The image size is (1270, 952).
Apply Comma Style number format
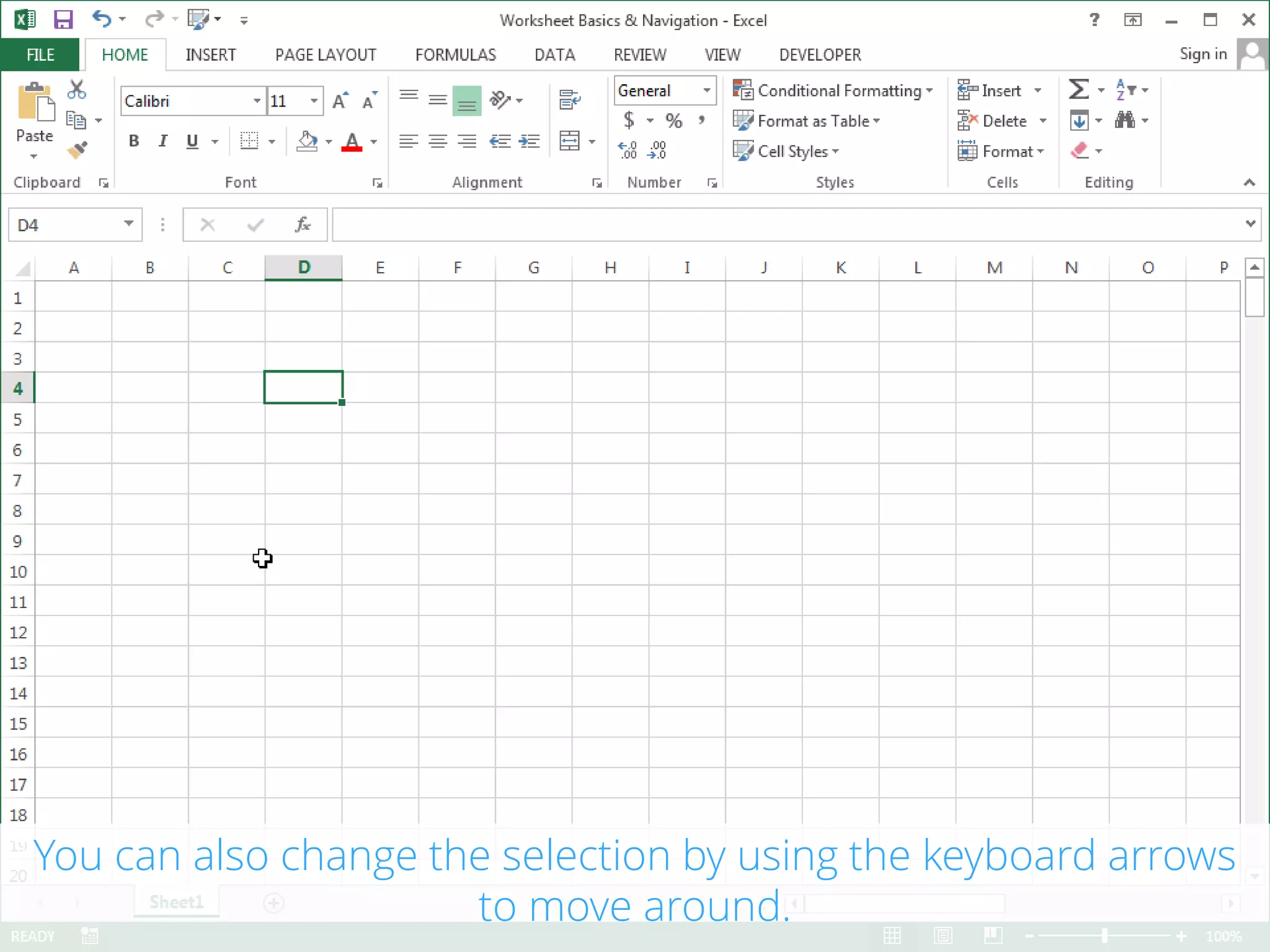[701, 120]
